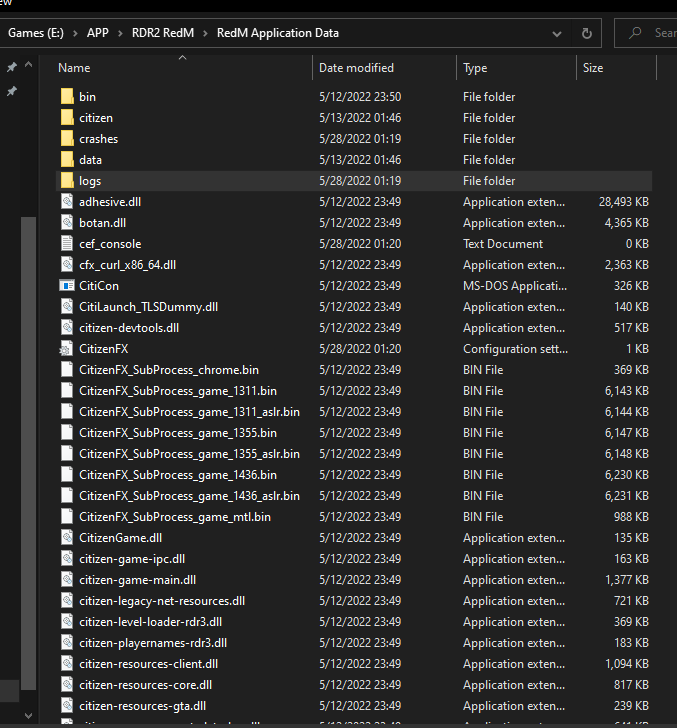Select CitizenFX_SubProcess_game_1436.bin file name
This screenshot has width=677, height=728.
(x=178, y=474)
